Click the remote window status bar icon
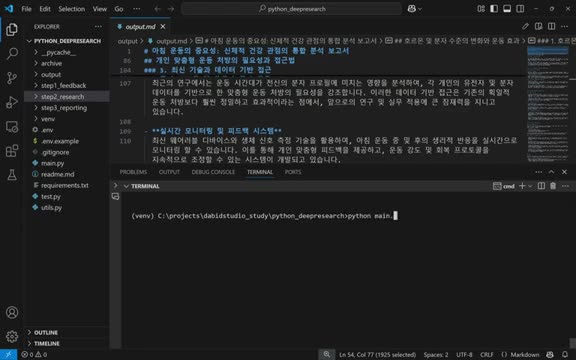576x360 pixels. (8, 354)
